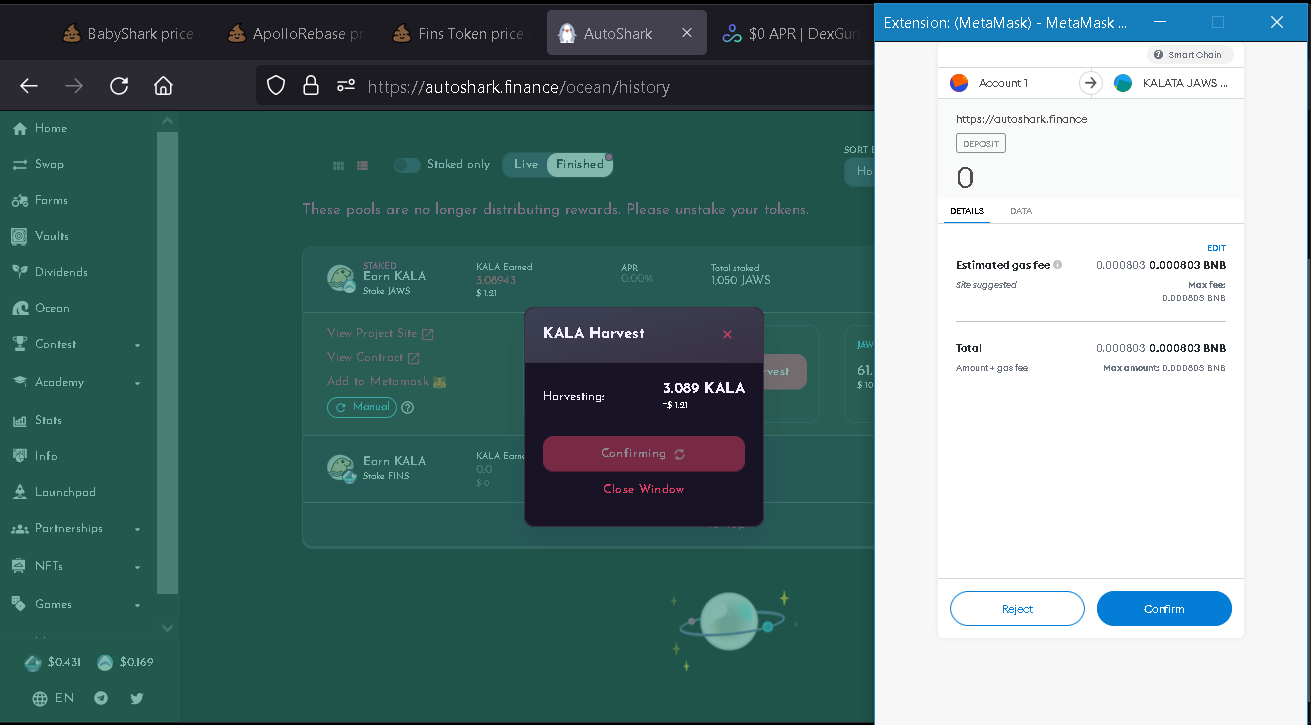1311x725 pixels.
Task: Click the browser home icon
Action: [x=164, y=86]
